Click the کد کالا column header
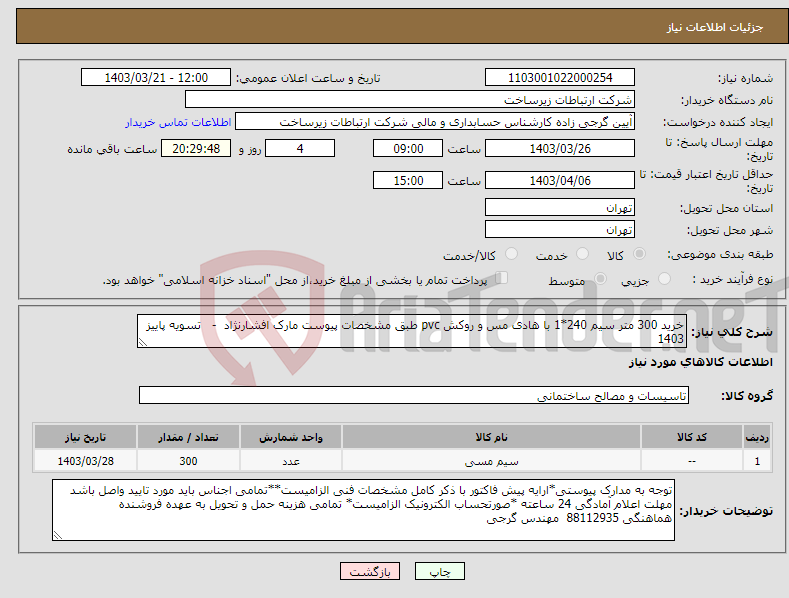This screenshot has width=789, height=598. 692,437
